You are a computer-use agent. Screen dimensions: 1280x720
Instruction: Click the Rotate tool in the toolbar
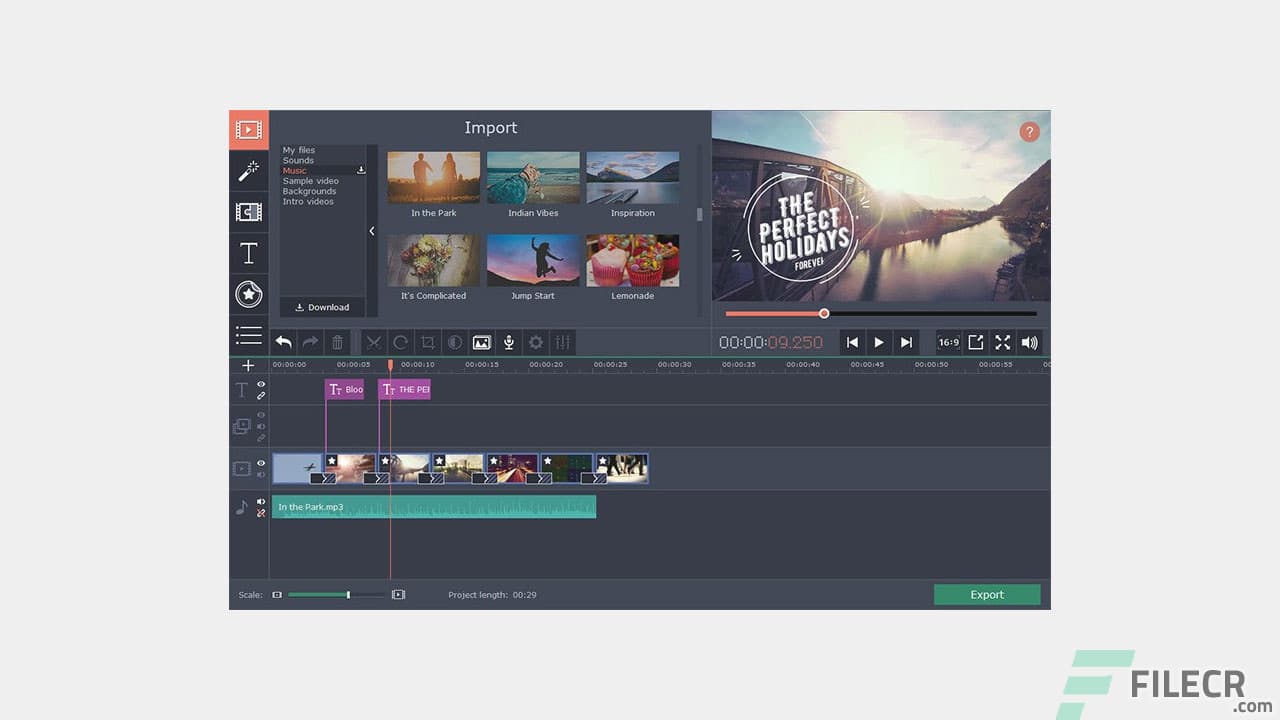pos(401,342)
